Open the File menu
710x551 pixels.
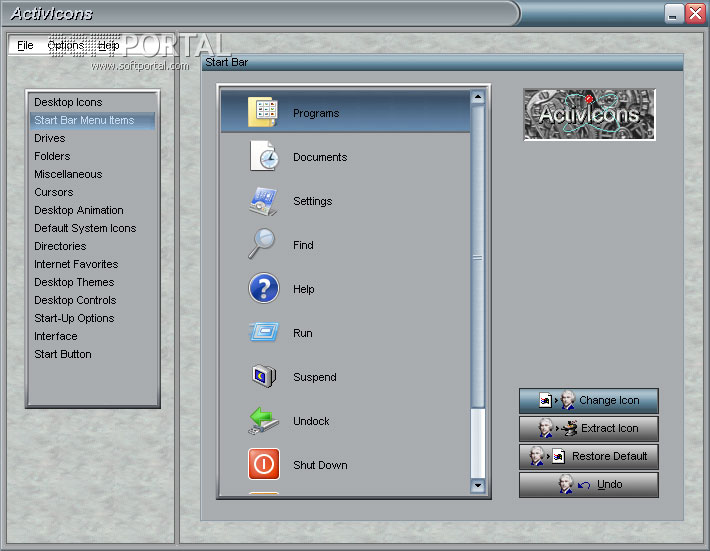tap(25, 45)
